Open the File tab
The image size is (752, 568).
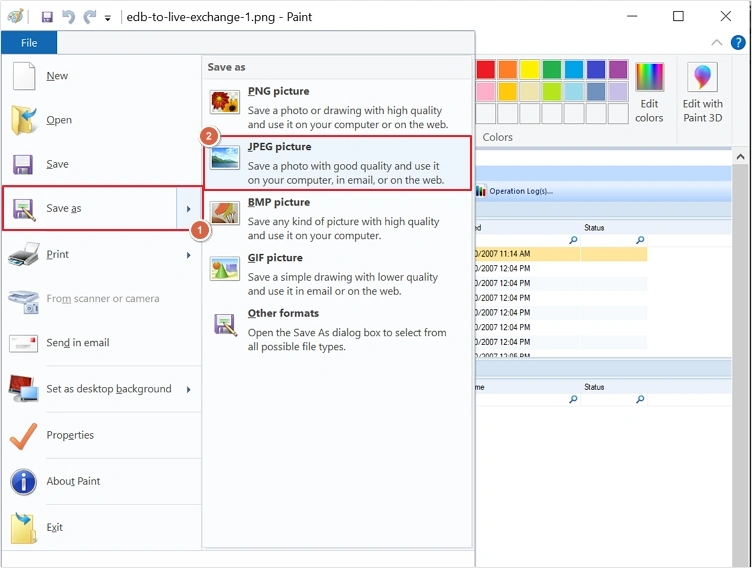pos(29,43)
